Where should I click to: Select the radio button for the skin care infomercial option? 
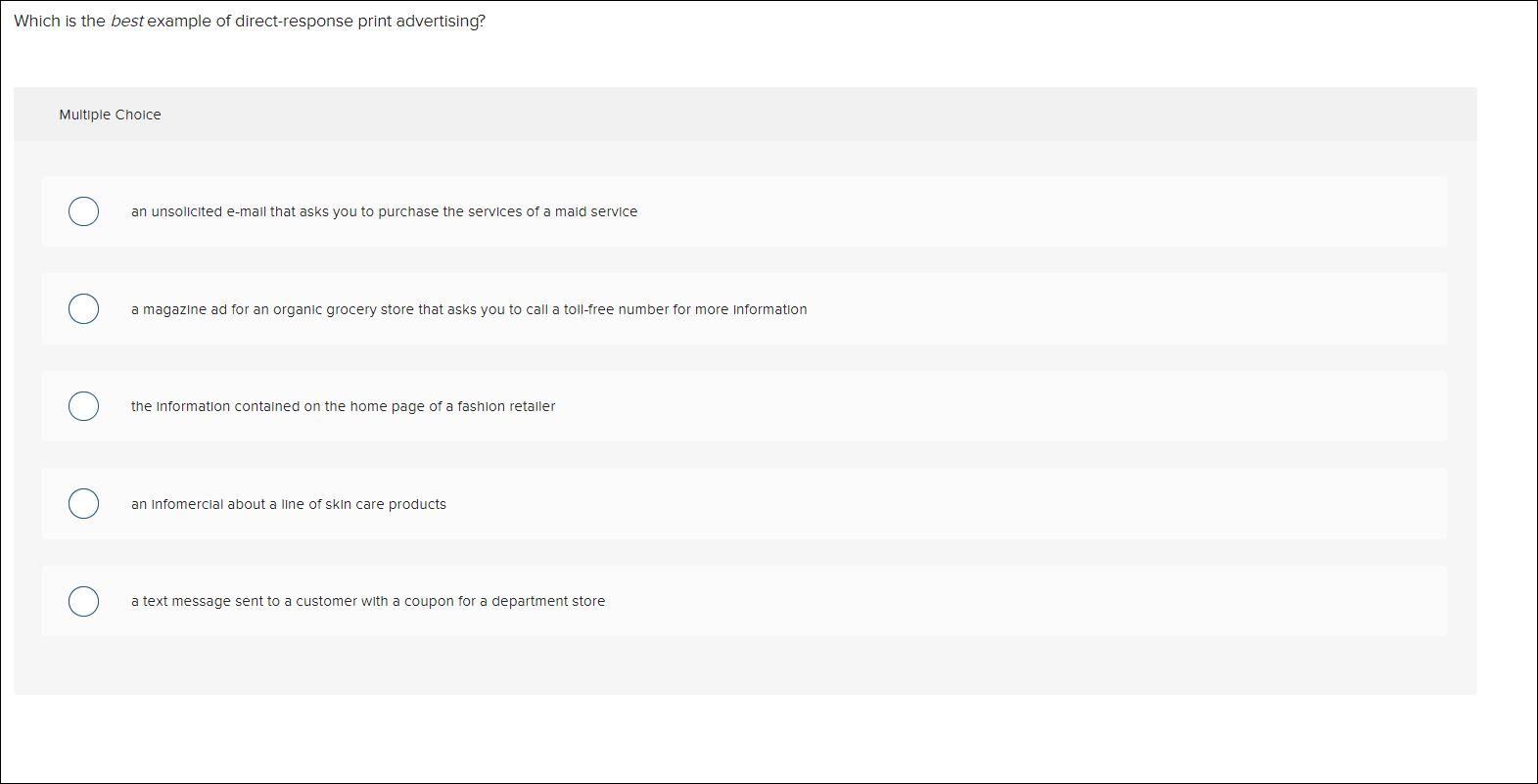tap(83, 503)
